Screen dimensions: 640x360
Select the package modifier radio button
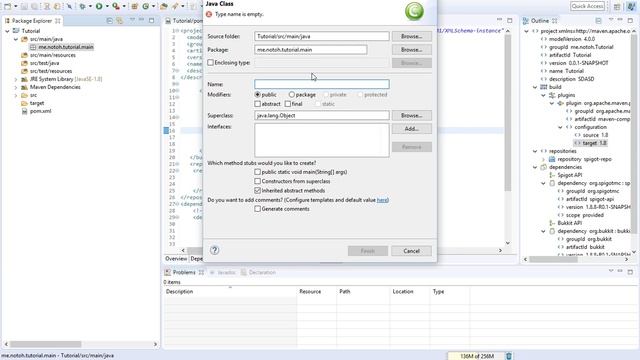pos(292,94)
